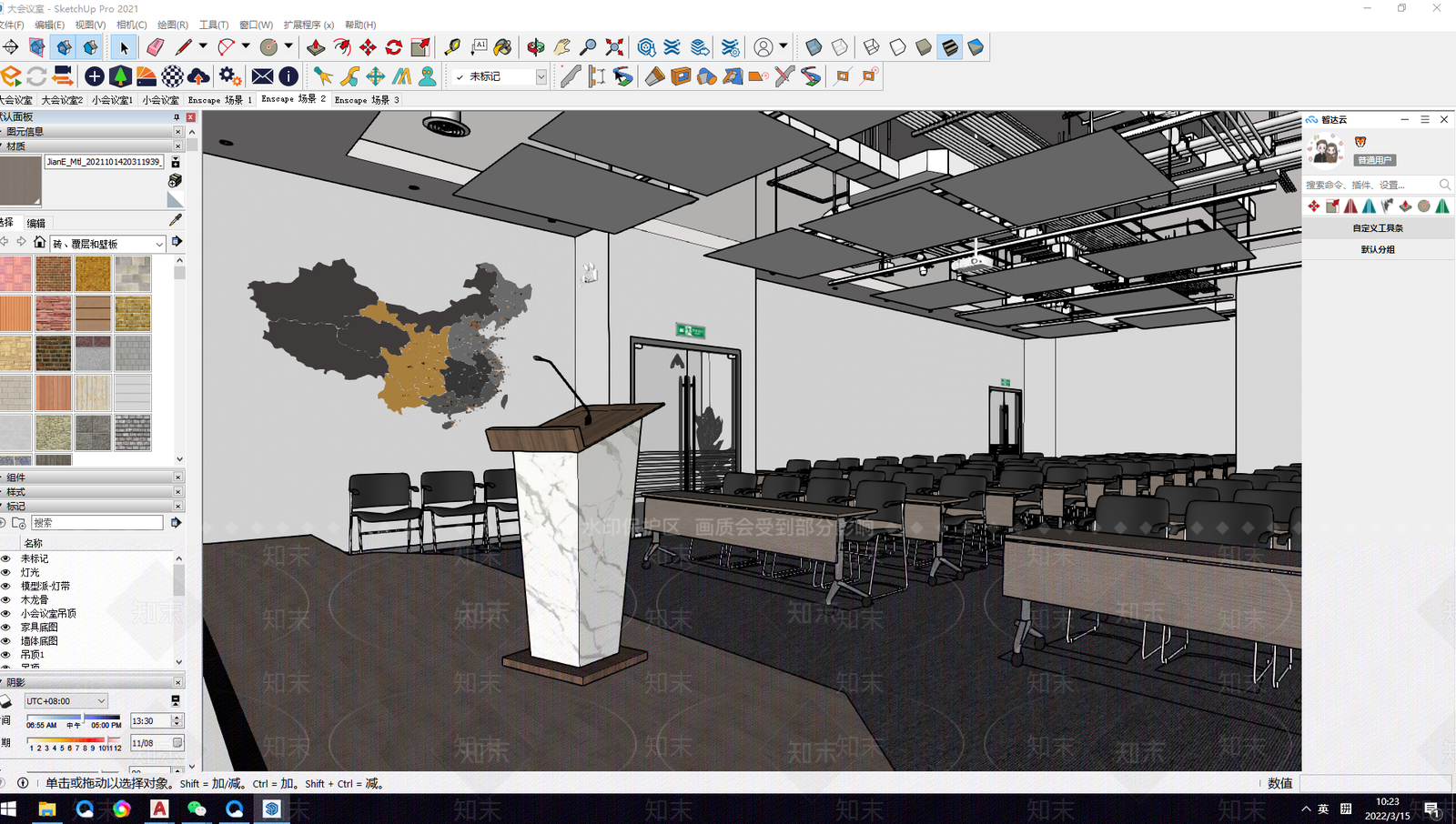
Task: Expand the 样式 panel
Action: pos(91,492)
